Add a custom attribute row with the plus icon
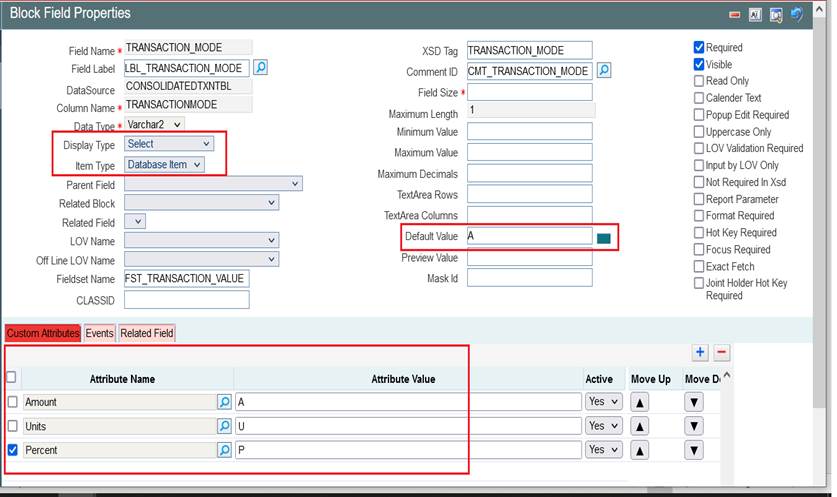 click(x=700, y=352)
